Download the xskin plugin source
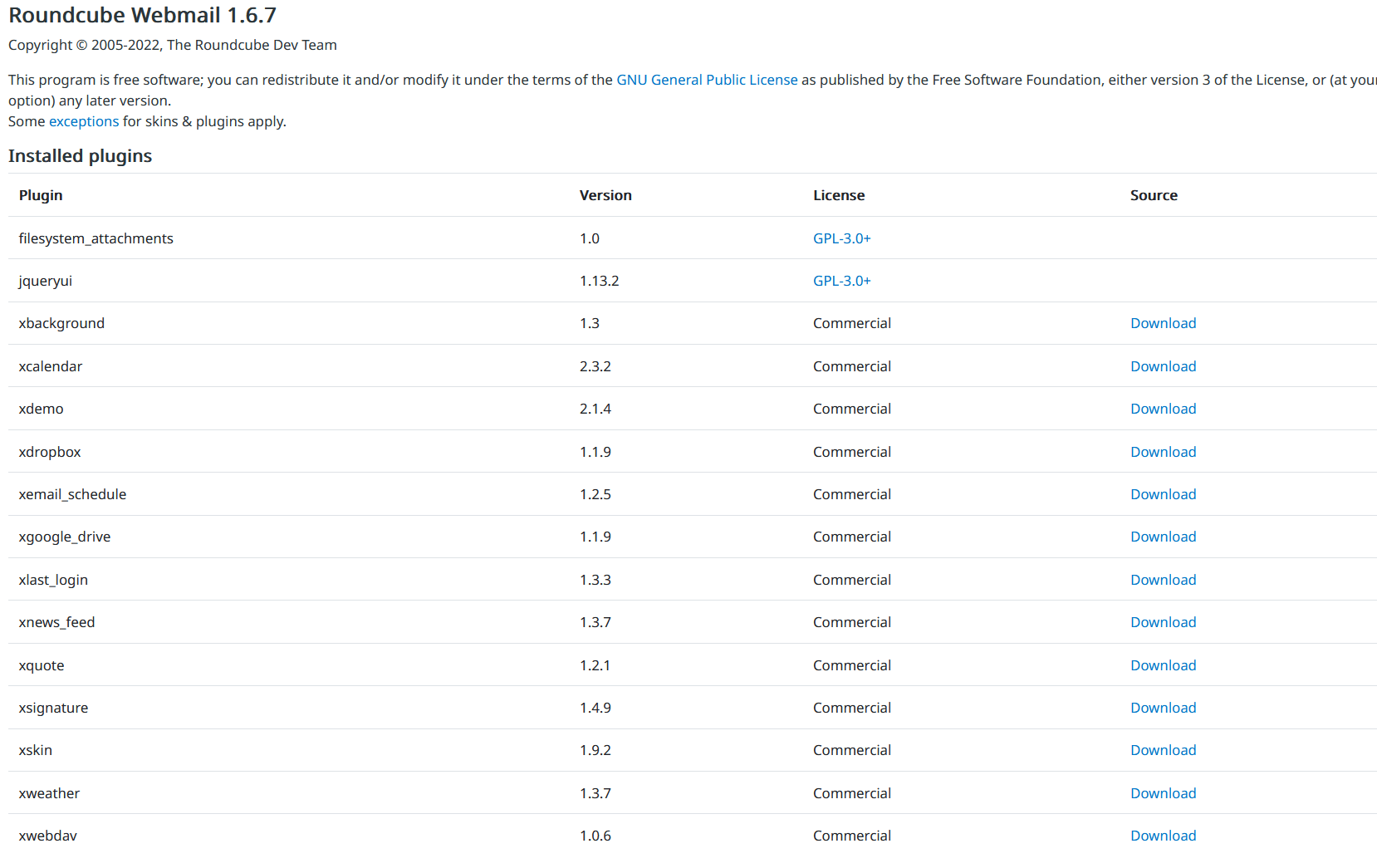1377x868 pixels. 1164,750
